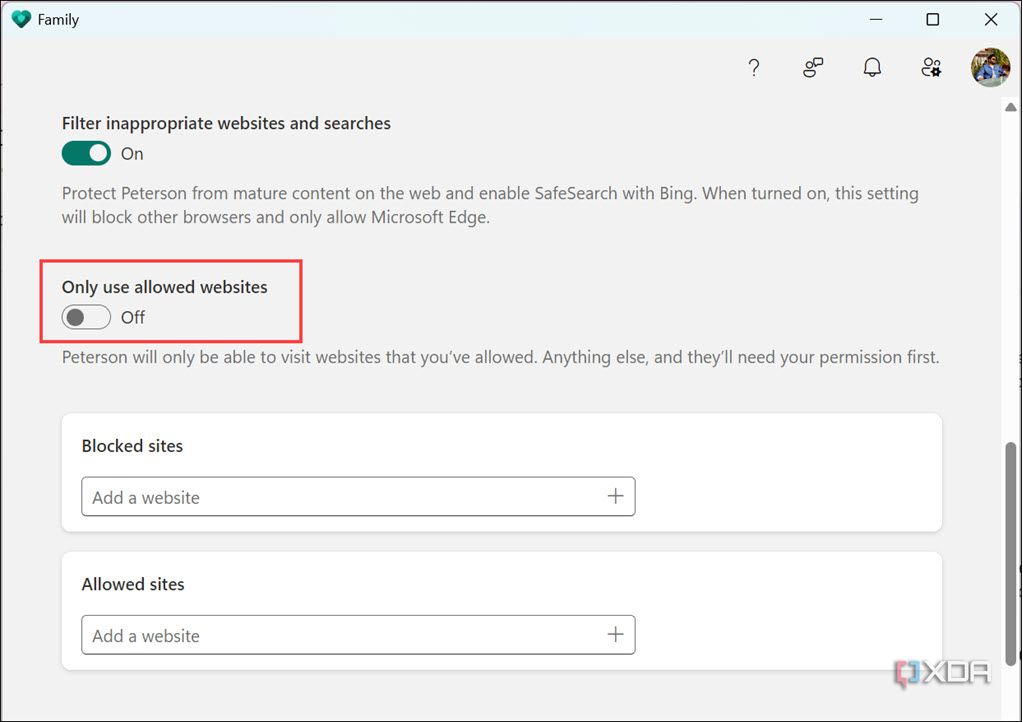
Task: Click the plus icon in Allowed sites
Action: (x=615, y=635)
